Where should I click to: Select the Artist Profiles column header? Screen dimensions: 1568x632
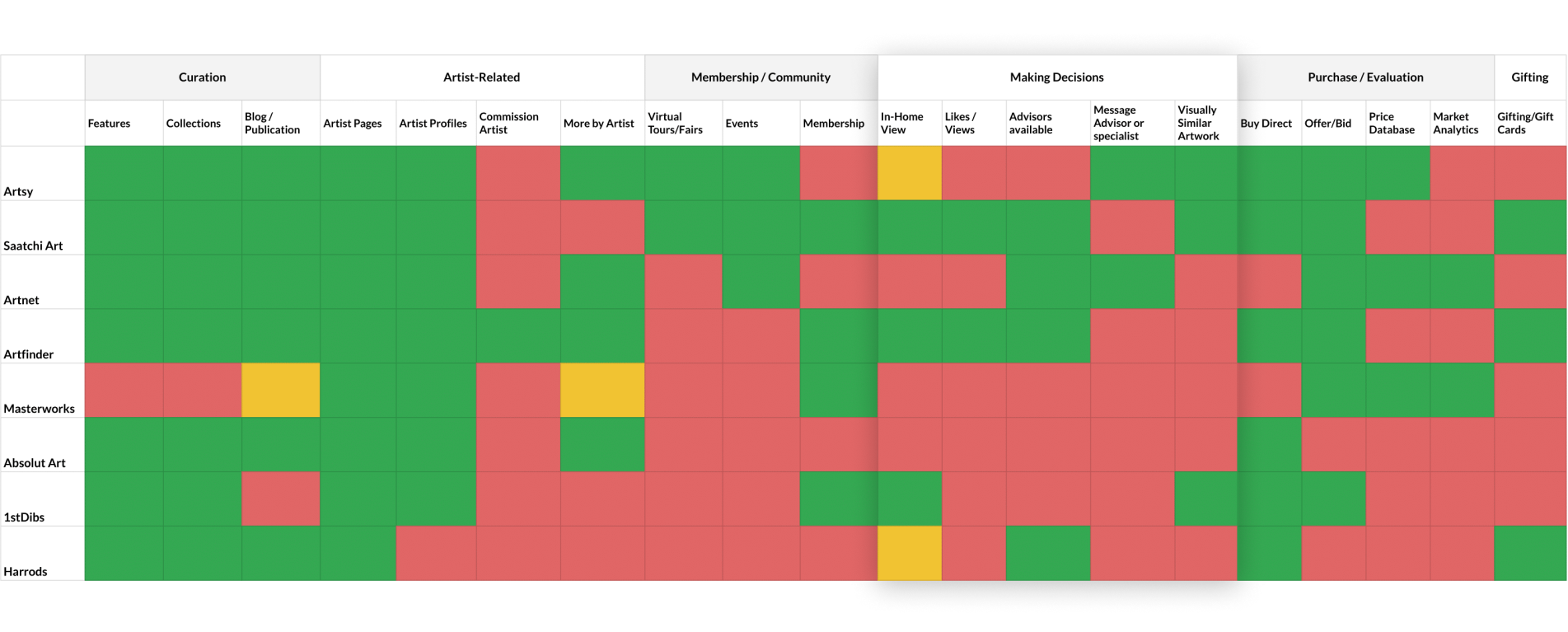pyautogui.click(x=436, y=124)
